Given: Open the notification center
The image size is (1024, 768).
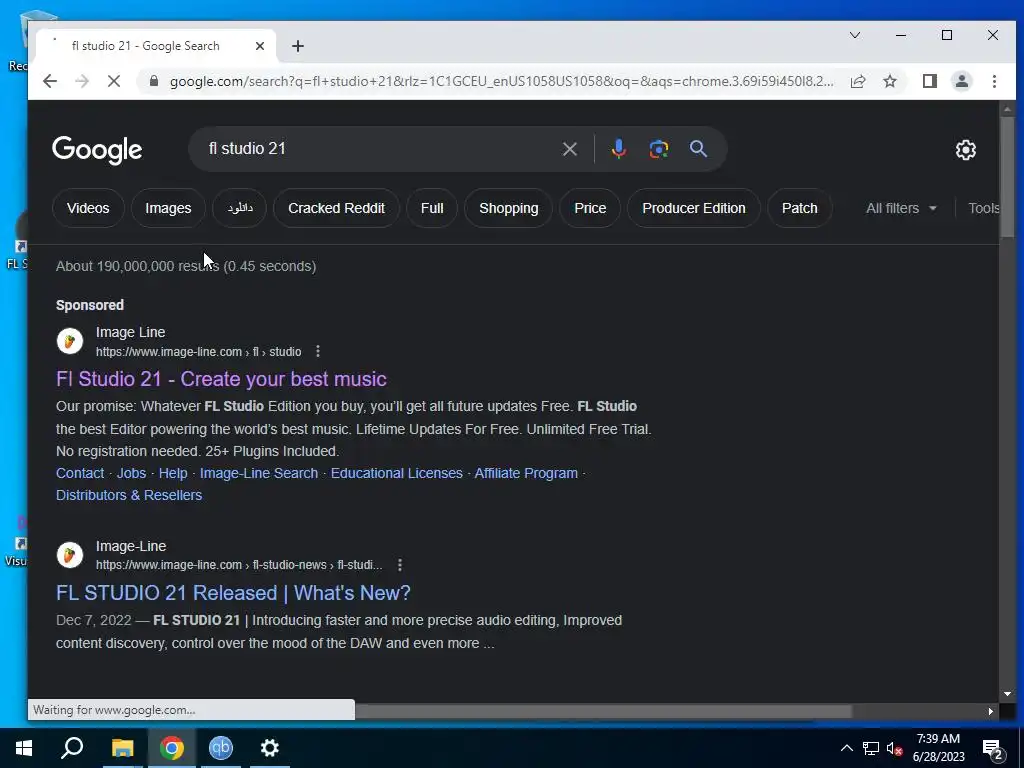Looking at the screenshot, I should pos(993,750).
